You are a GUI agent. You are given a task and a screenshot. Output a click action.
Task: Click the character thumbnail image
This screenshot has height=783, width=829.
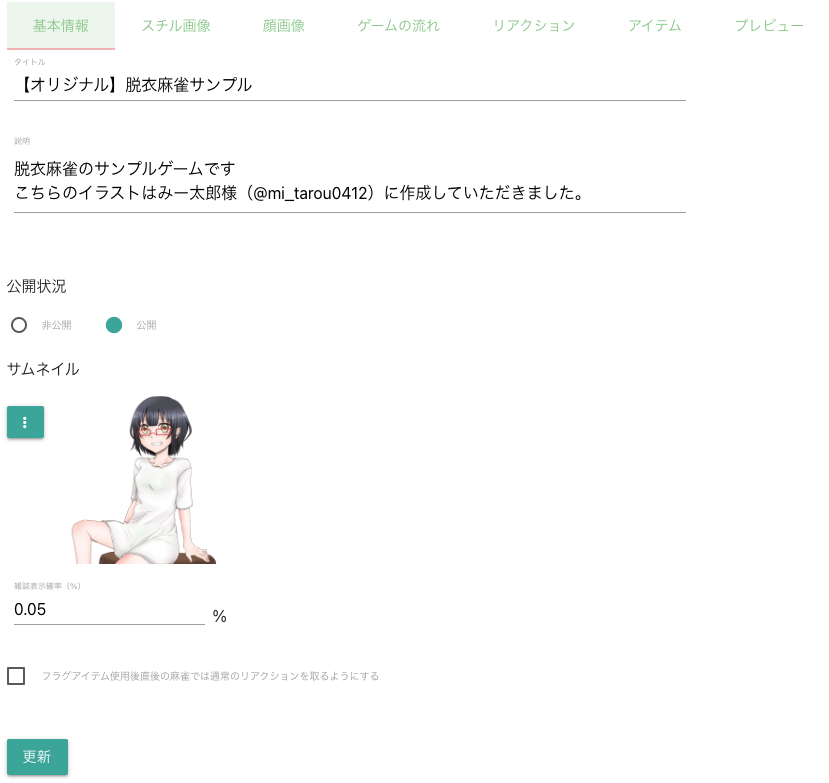coord(144,480)
